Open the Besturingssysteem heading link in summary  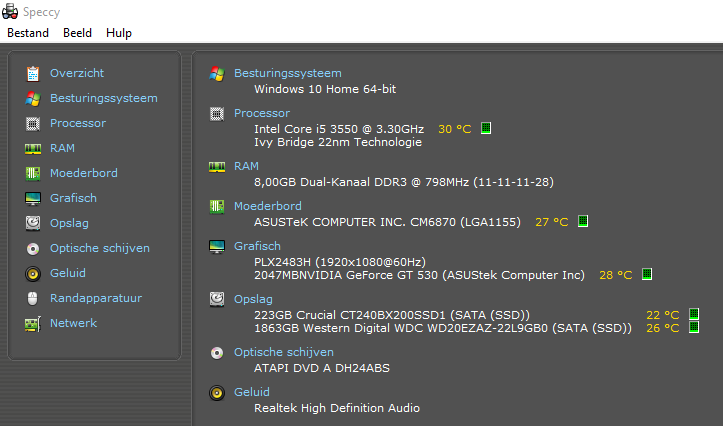click(288, 73)
